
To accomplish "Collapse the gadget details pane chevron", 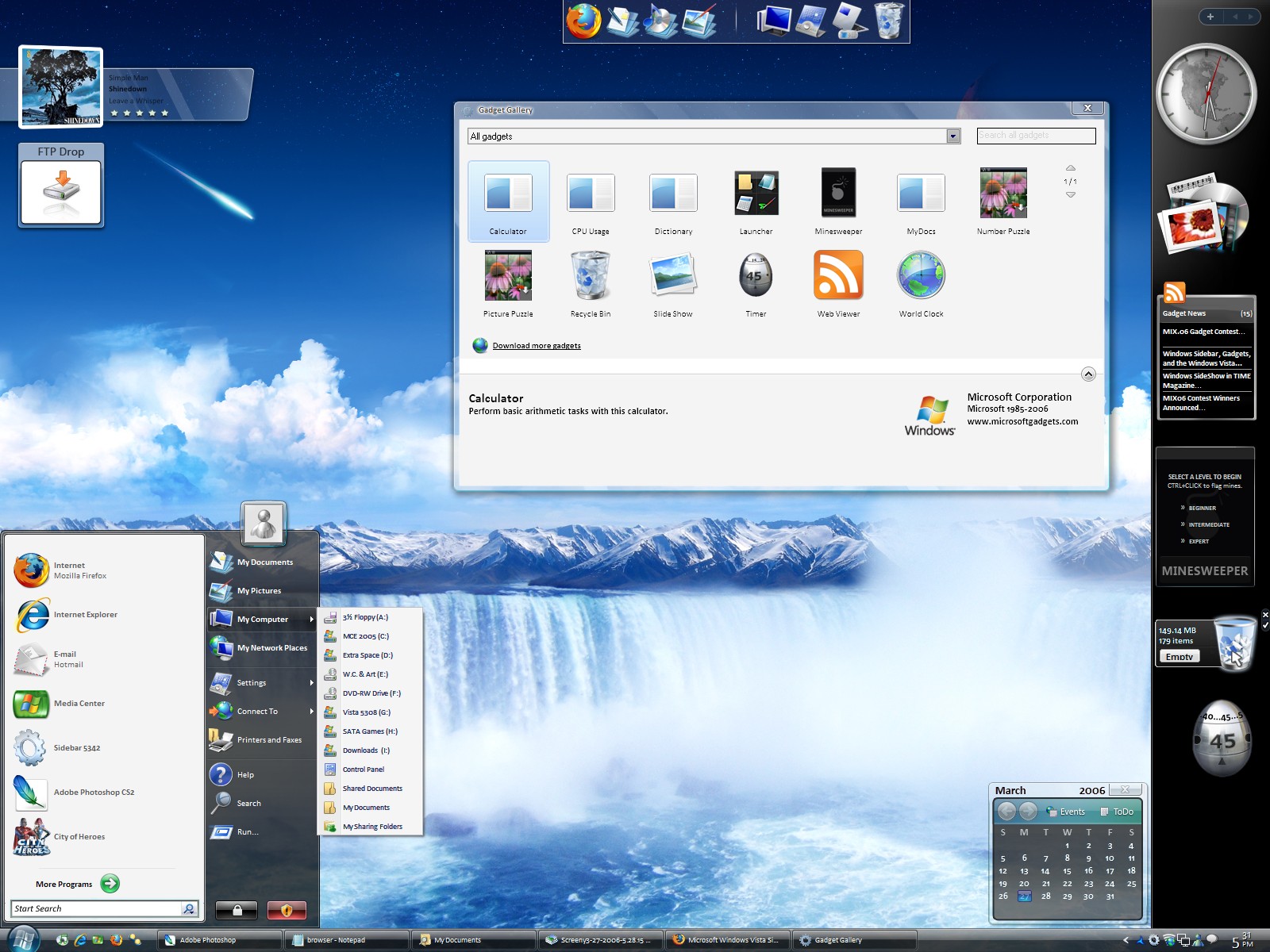I will coord(1088,374).
